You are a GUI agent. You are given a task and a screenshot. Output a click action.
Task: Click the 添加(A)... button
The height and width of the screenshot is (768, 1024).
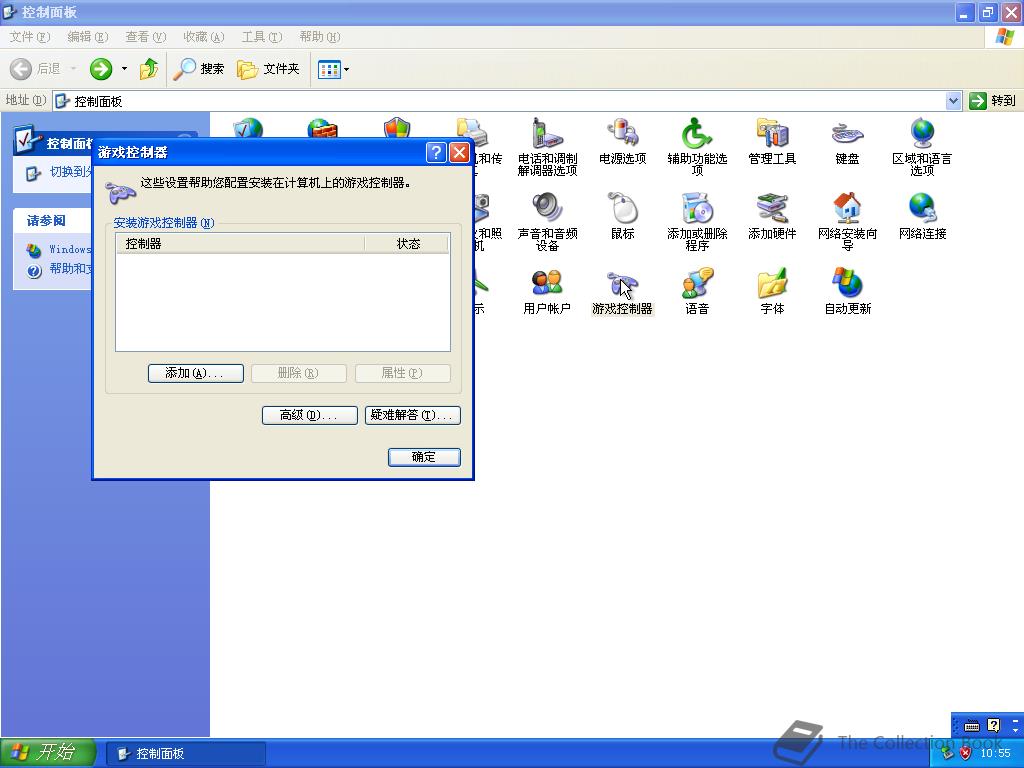pyautogui.click(x=195, y=373)
